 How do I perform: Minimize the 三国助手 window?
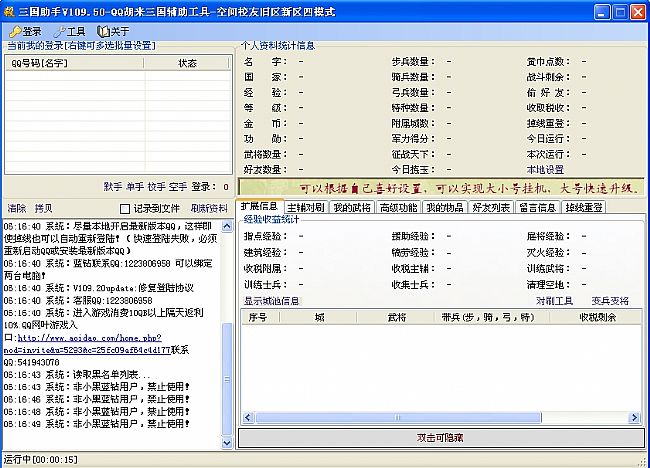point(601,12)
